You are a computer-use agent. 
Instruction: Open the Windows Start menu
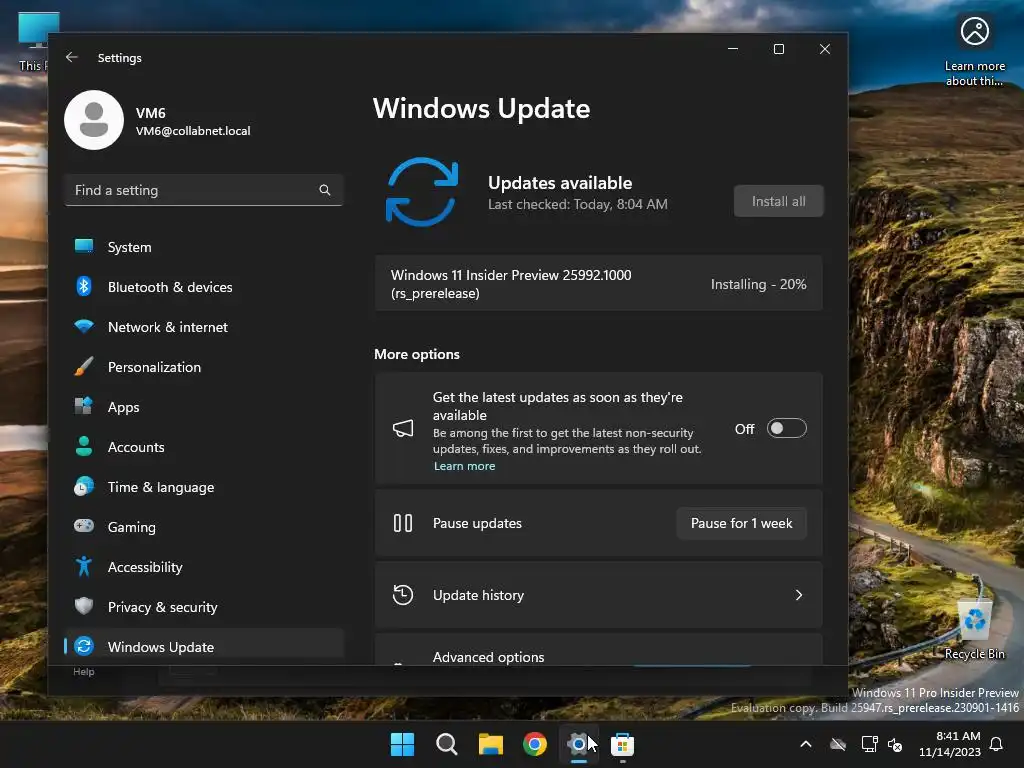402,744
